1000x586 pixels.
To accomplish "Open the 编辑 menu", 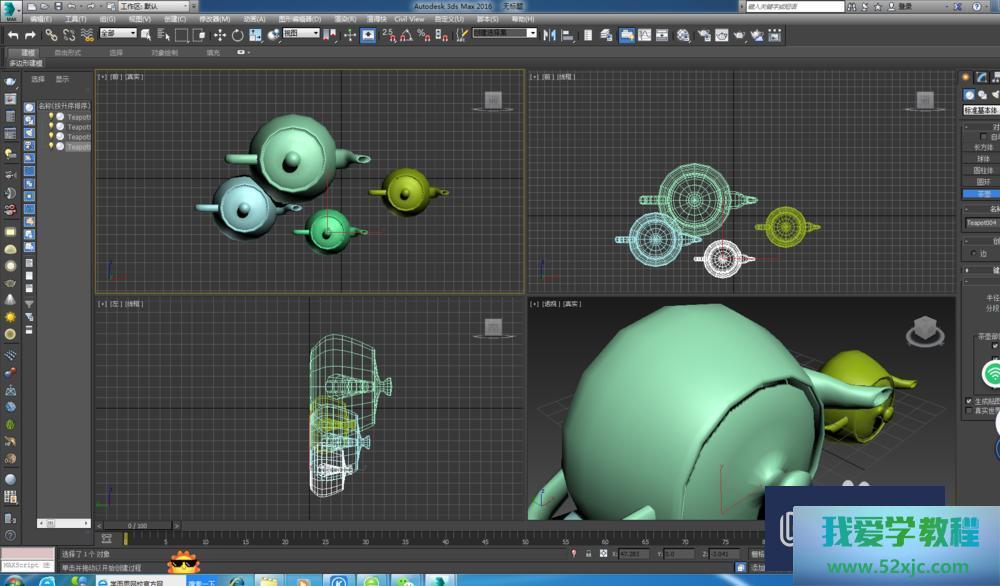I will [x=41, y=17].
